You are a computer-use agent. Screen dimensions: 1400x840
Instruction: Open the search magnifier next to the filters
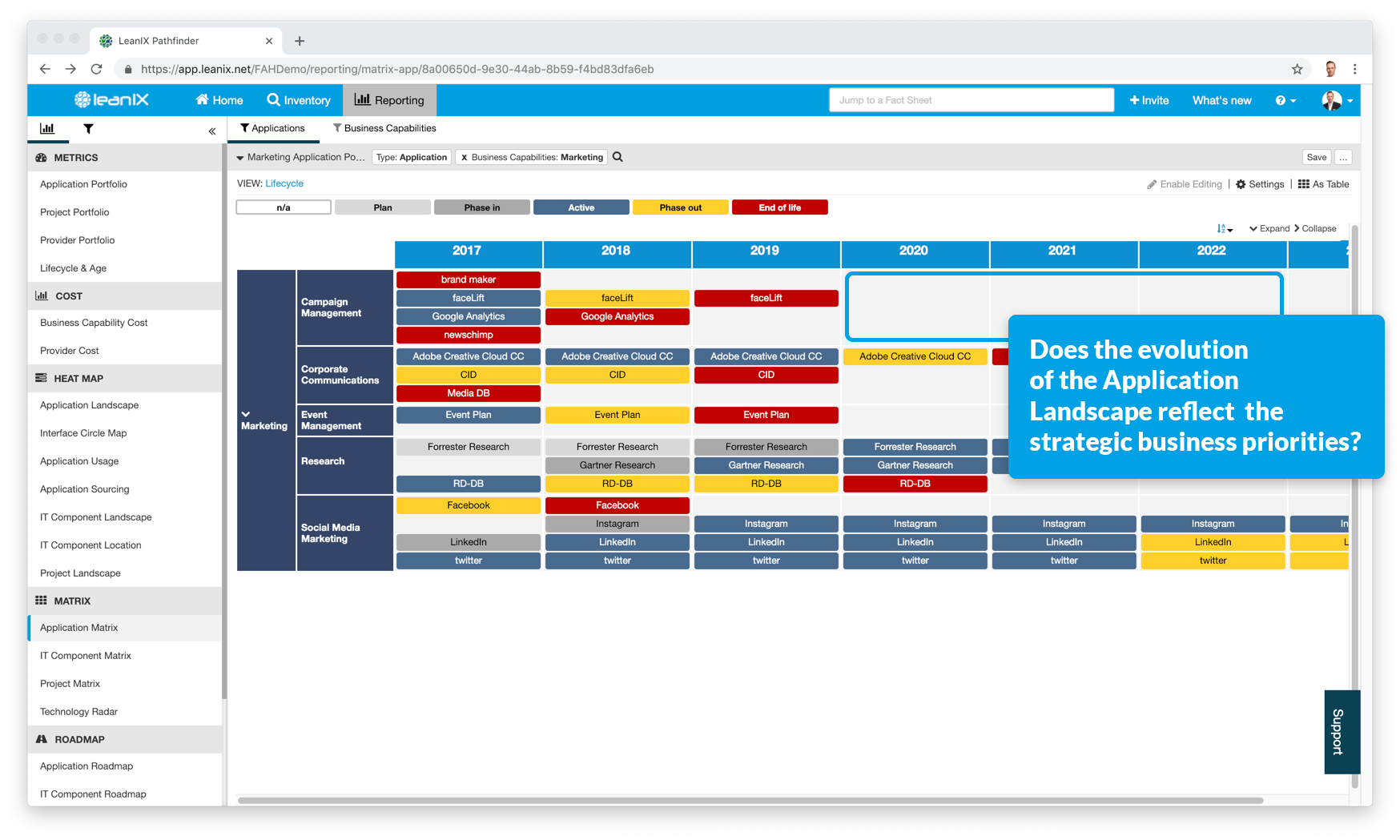(x=617, y=157)
